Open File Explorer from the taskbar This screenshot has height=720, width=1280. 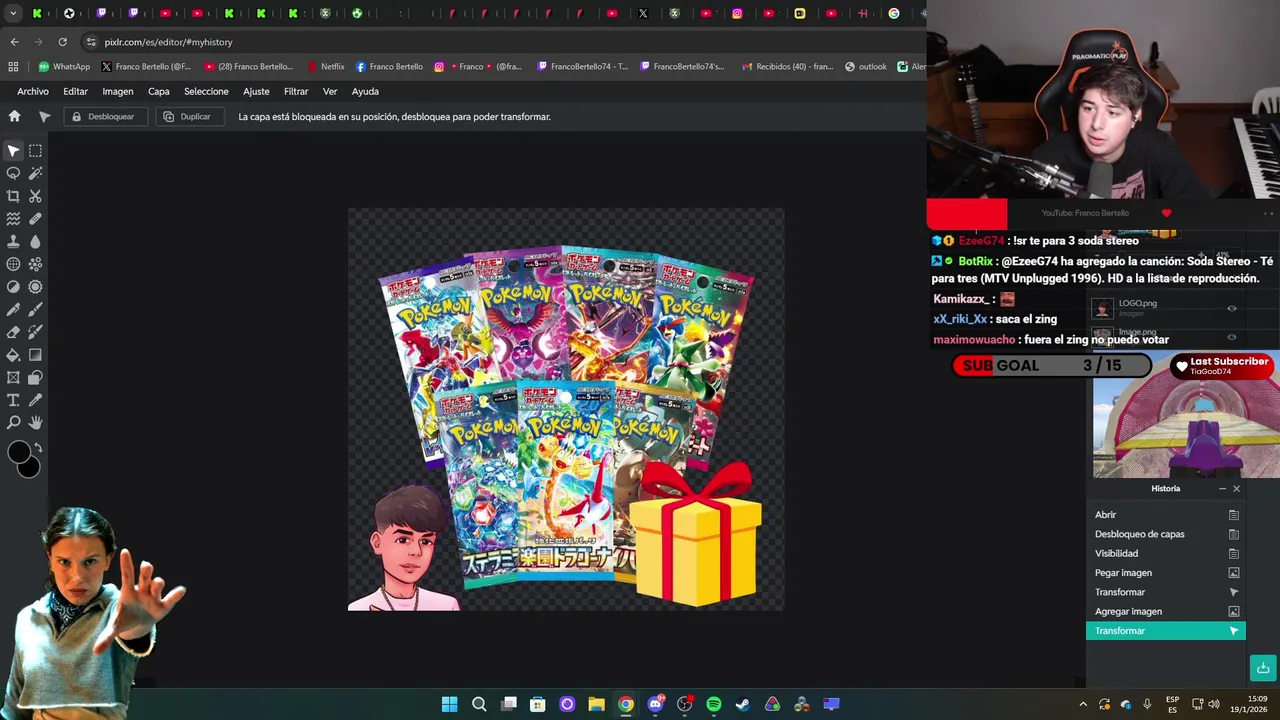pos(596,704)
